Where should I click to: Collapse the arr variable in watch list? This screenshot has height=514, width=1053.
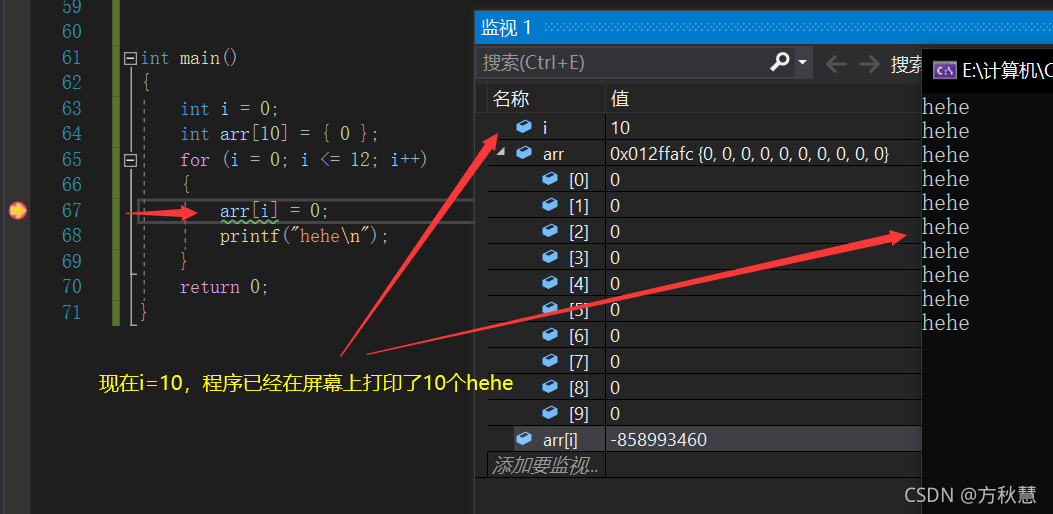[x=500, y=153]
